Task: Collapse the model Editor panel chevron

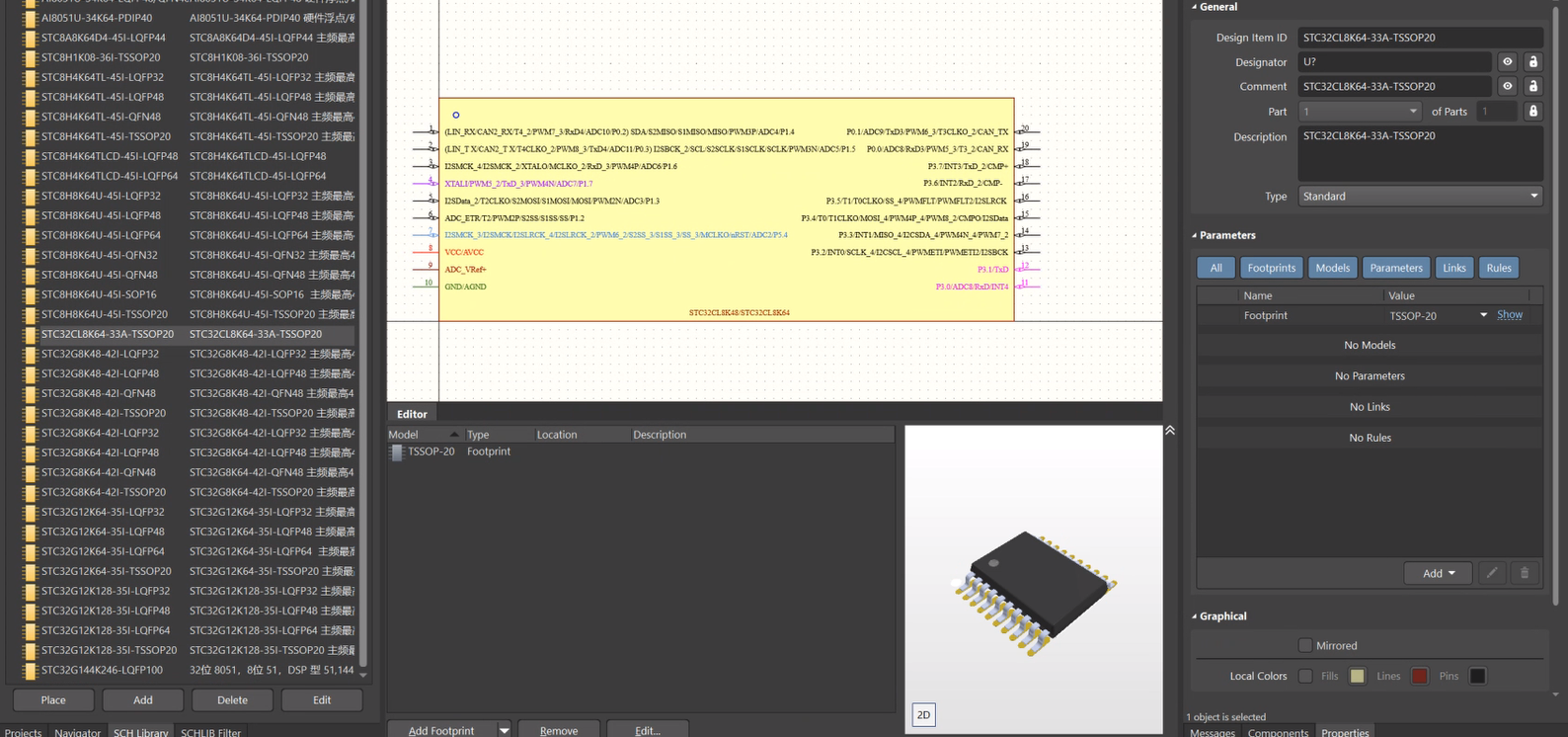Action: (x=1170, y=431)
